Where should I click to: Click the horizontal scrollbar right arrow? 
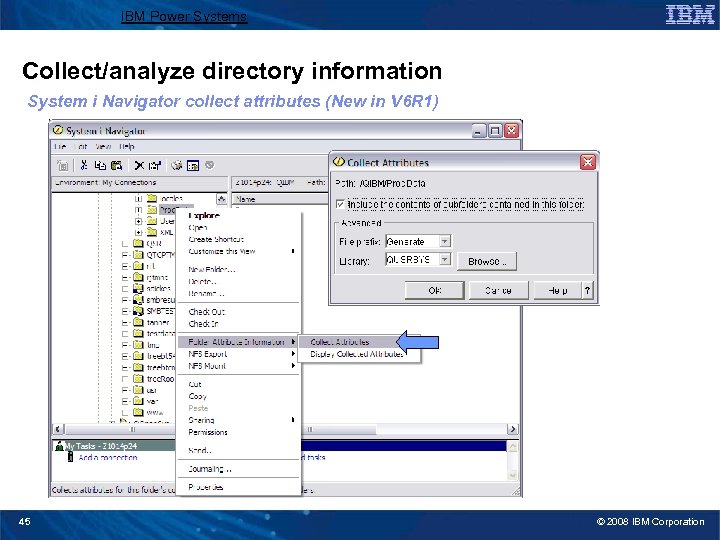click(512, 429)
